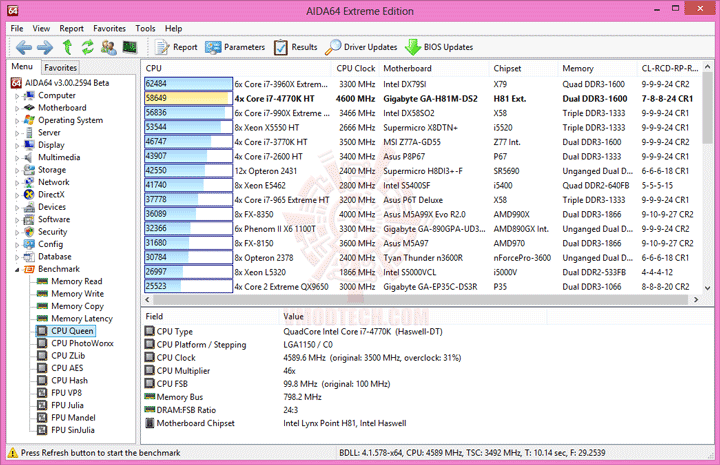Expand the Display tree node
720x465 pixels.
(x=17, y=146)
